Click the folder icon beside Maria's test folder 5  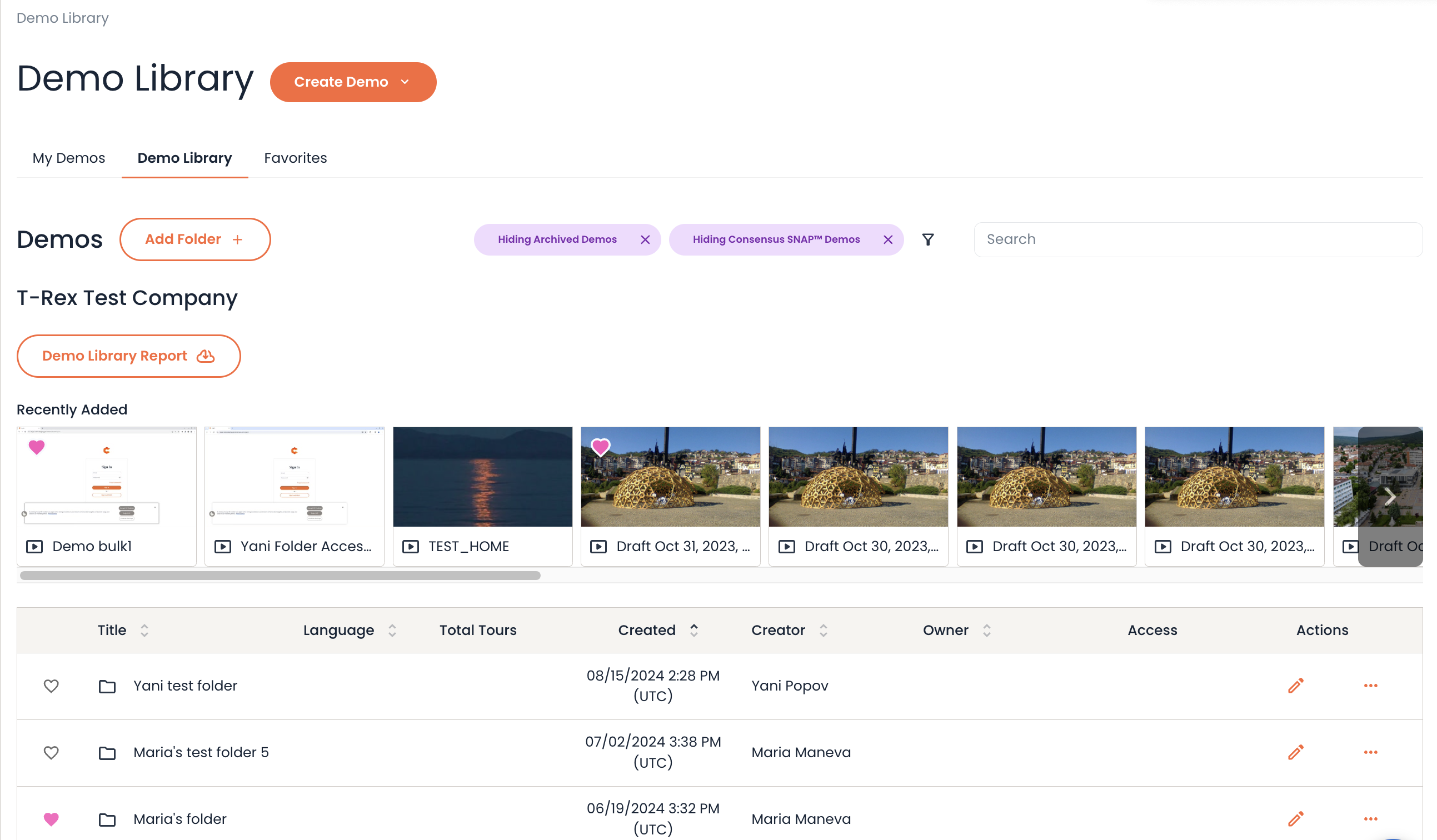(x=107, y=753)
